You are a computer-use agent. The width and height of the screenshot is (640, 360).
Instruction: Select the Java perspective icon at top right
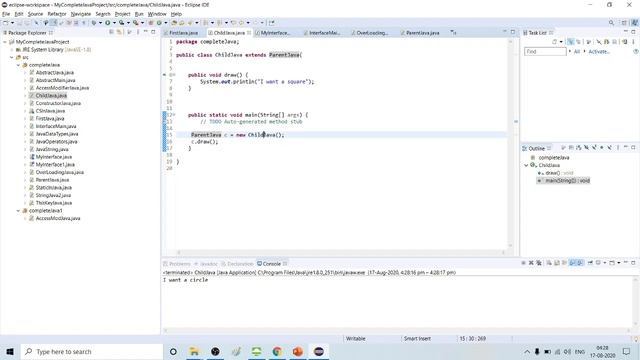tap(635, 23)
